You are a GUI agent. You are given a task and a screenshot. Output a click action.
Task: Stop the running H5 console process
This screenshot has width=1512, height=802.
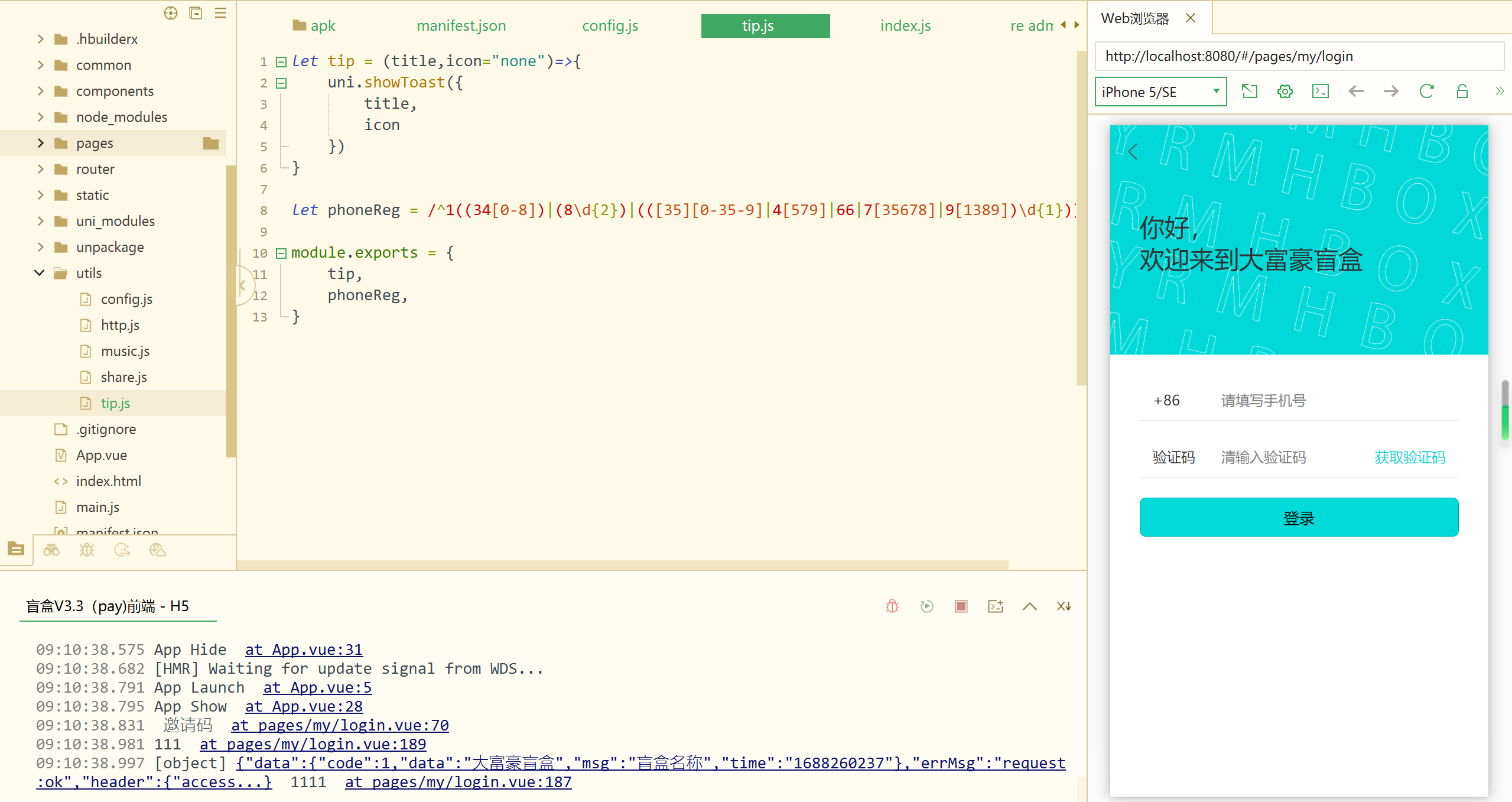961,606
